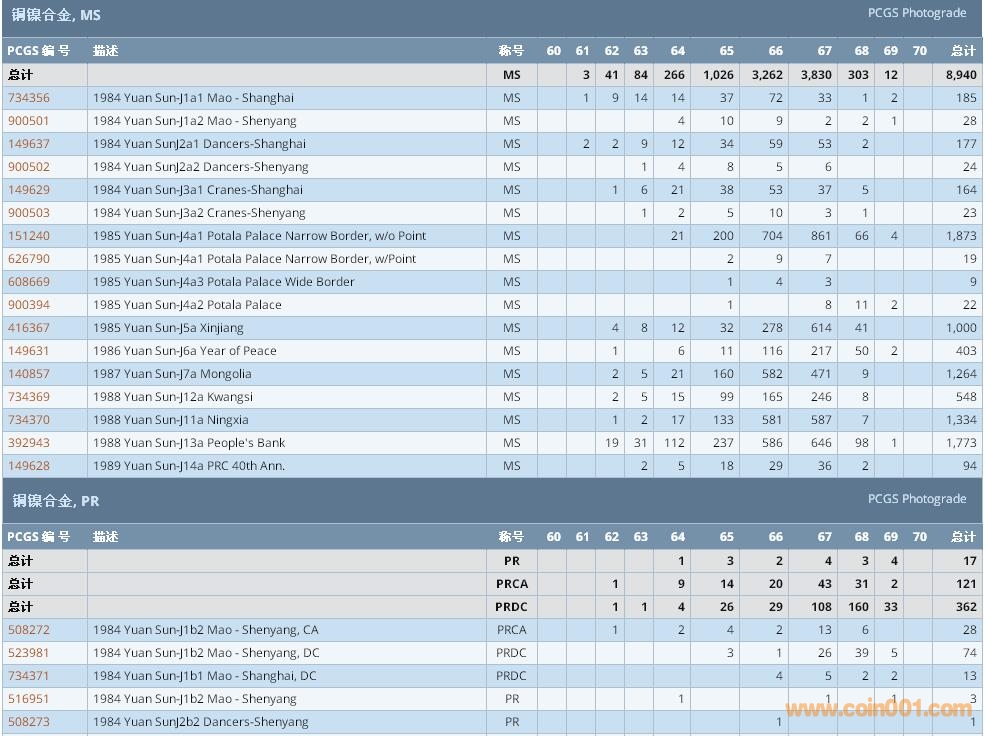Click PCGS number 523981 Shenyang DC link

coord(29,653)
